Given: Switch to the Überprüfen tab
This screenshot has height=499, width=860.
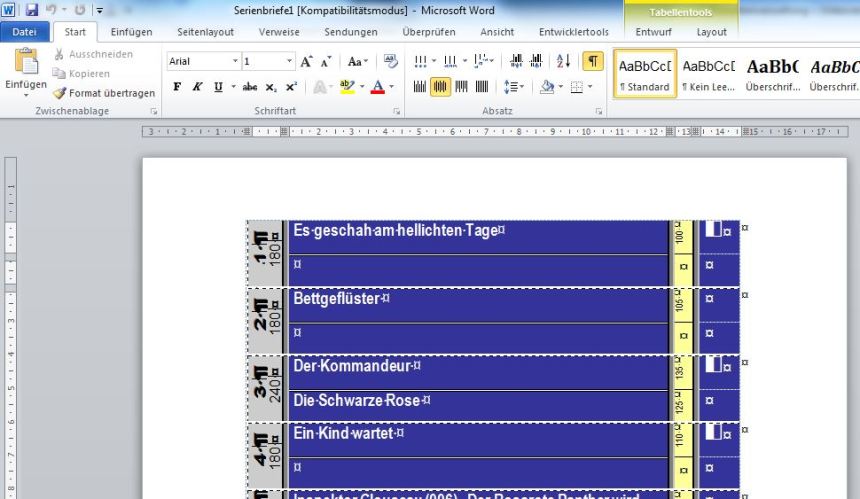Looking at the screenshot, I should 429,32.
